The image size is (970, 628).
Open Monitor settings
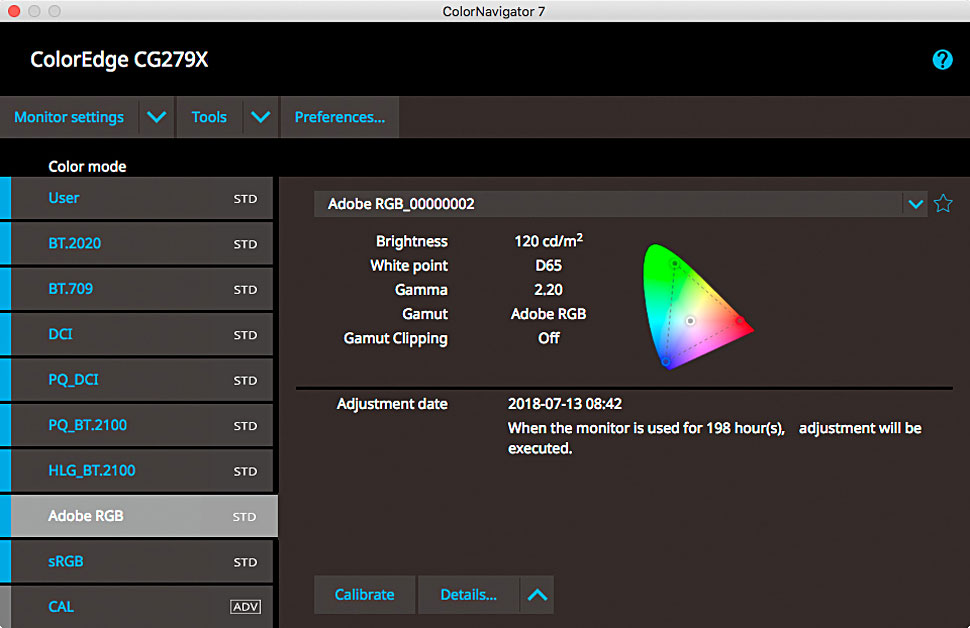coord(69,117)
